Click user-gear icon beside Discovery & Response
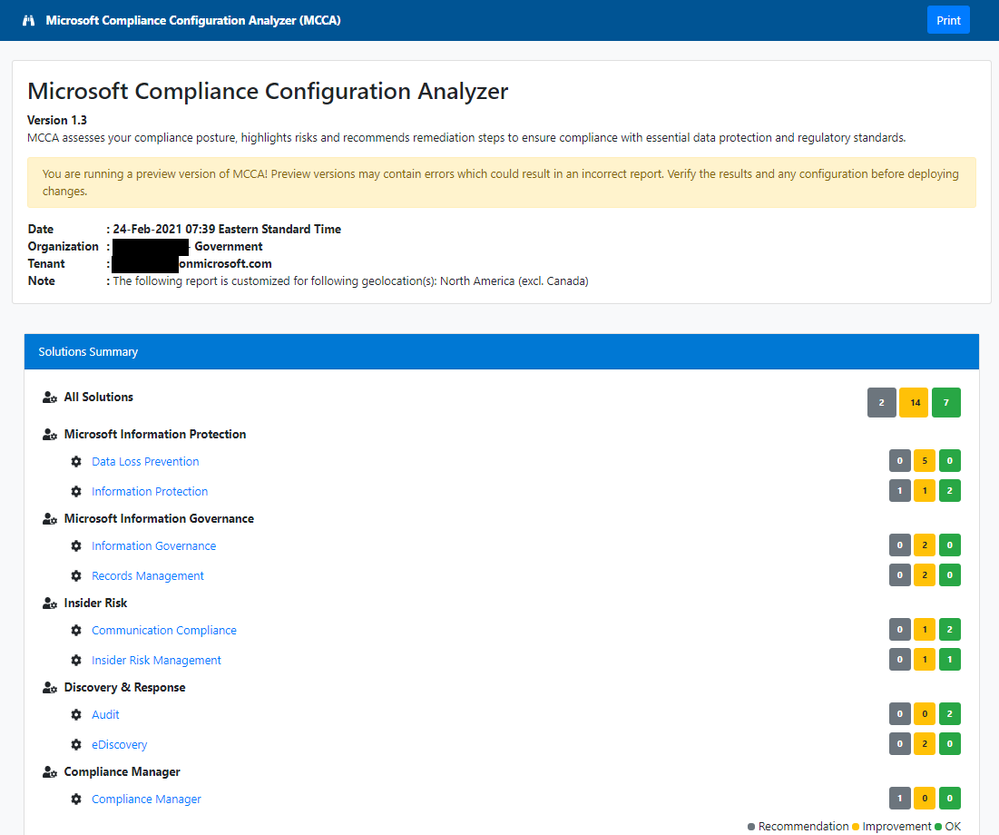Screen dimensions: 999x835 point(50,688)
